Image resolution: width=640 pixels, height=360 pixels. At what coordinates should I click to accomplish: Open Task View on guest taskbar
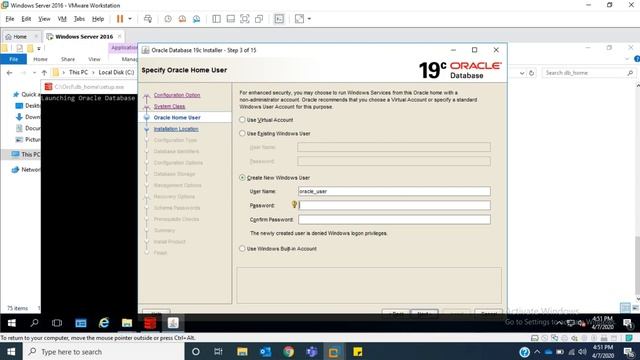click(x=57, y=323)
